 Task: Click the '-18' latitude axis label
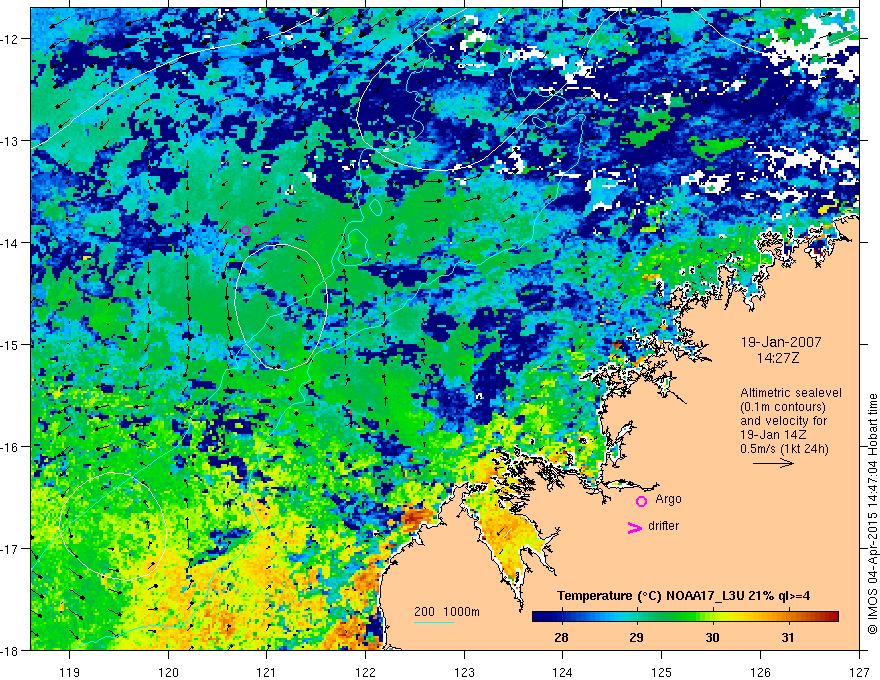tap(11, 650)
